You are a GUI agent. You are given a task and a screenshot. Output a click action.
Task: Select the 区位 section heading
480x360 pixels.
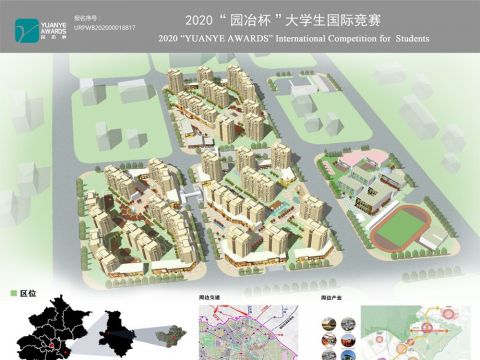point(28,293)
